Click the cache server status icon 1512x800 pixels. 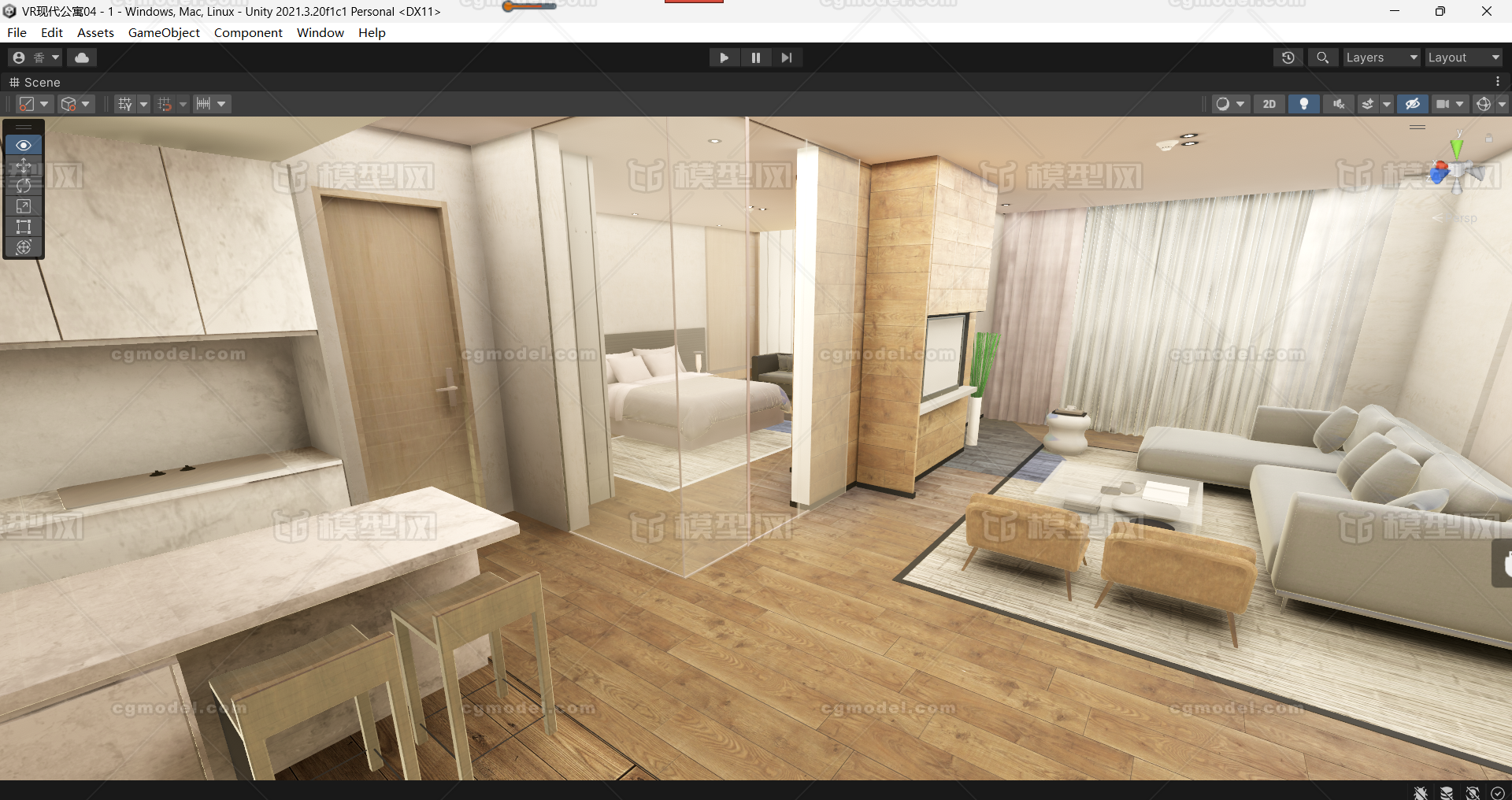point(1447,792)
